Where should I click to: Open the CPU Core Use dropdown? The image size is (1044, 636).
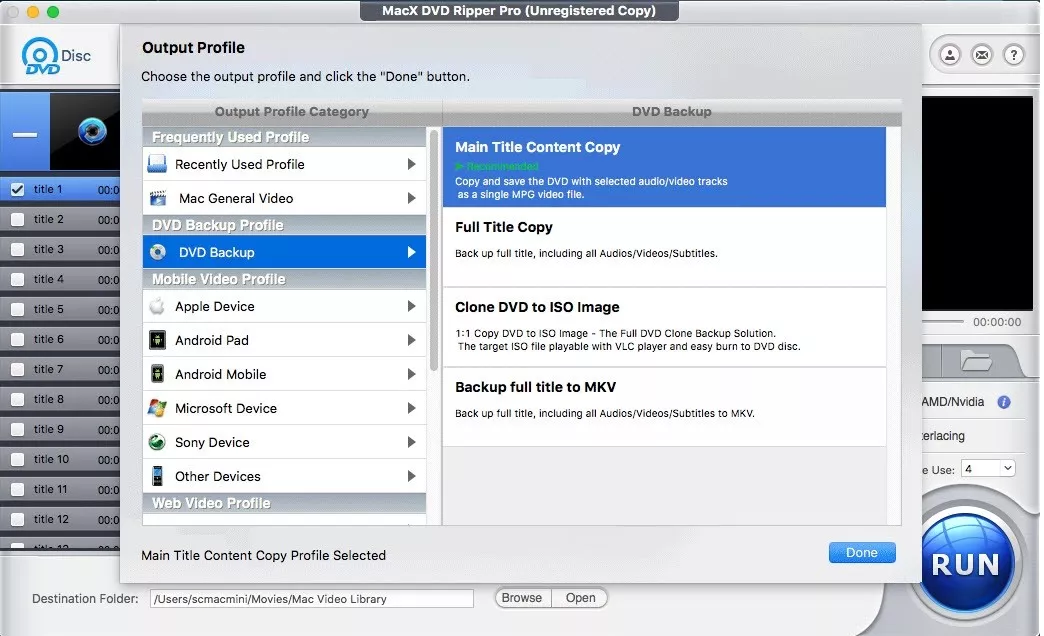988,467
